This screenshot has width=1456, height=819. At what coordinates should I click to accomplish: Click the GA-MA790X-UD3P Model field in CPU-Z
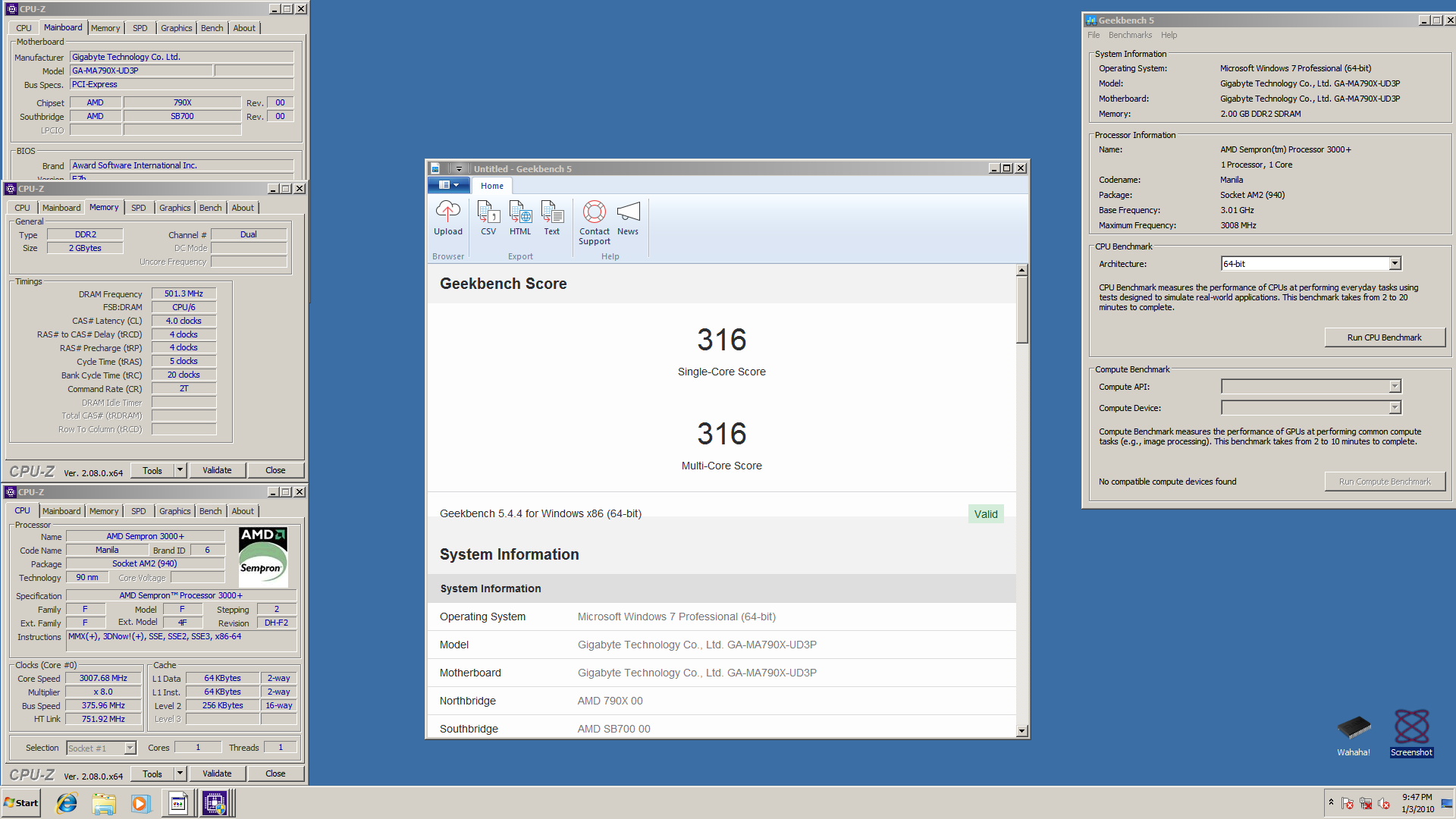[141, 71]
